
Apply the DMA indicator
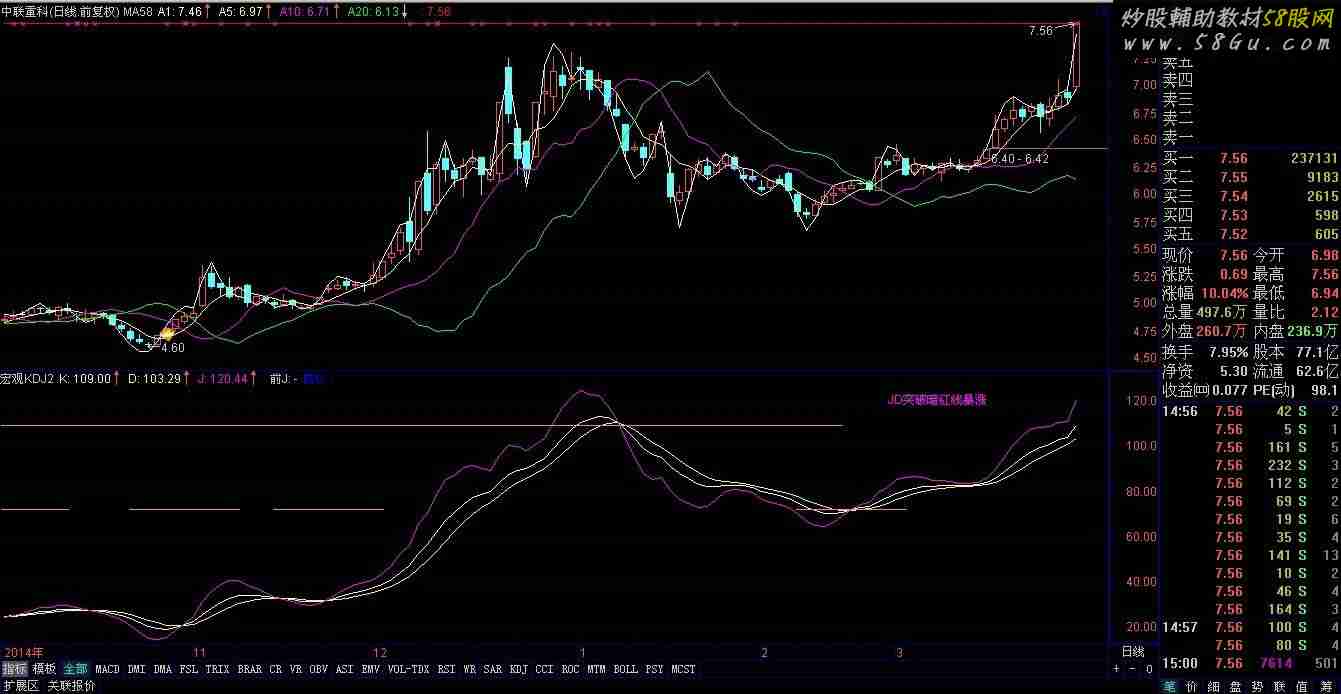163,669
